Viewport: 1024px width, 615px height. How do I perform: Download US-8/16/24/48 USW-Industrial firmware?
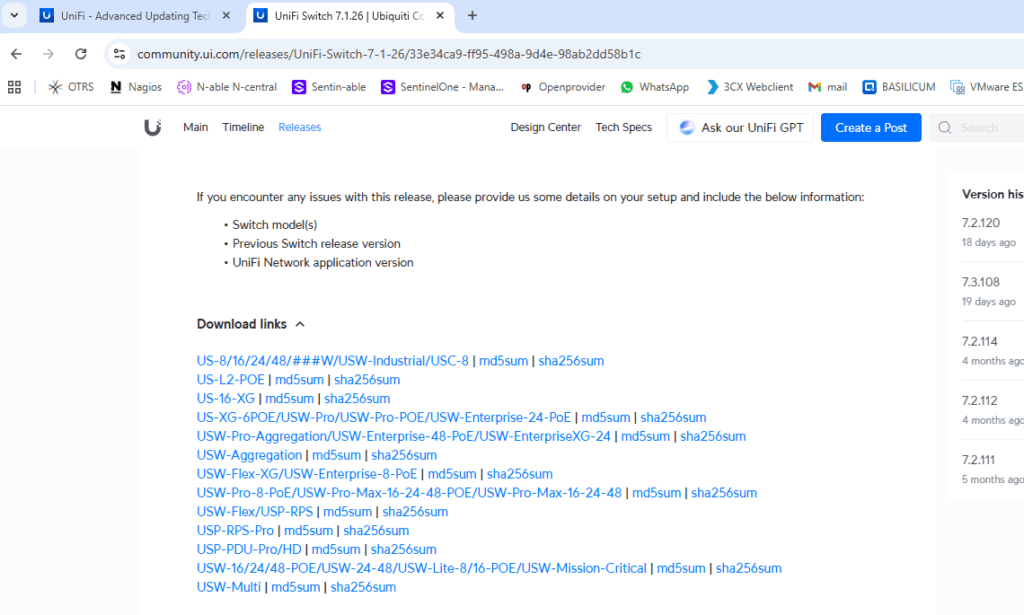(332, 360)
